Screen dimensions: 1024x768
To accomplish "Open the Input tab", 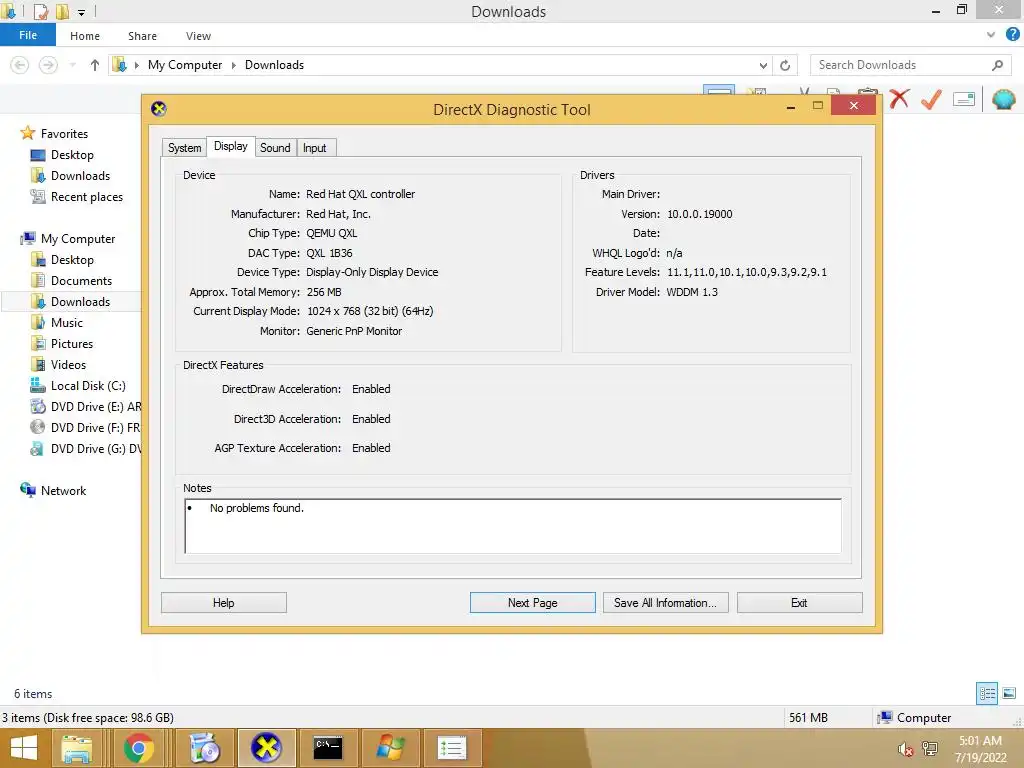I will [x=315, y=148].
